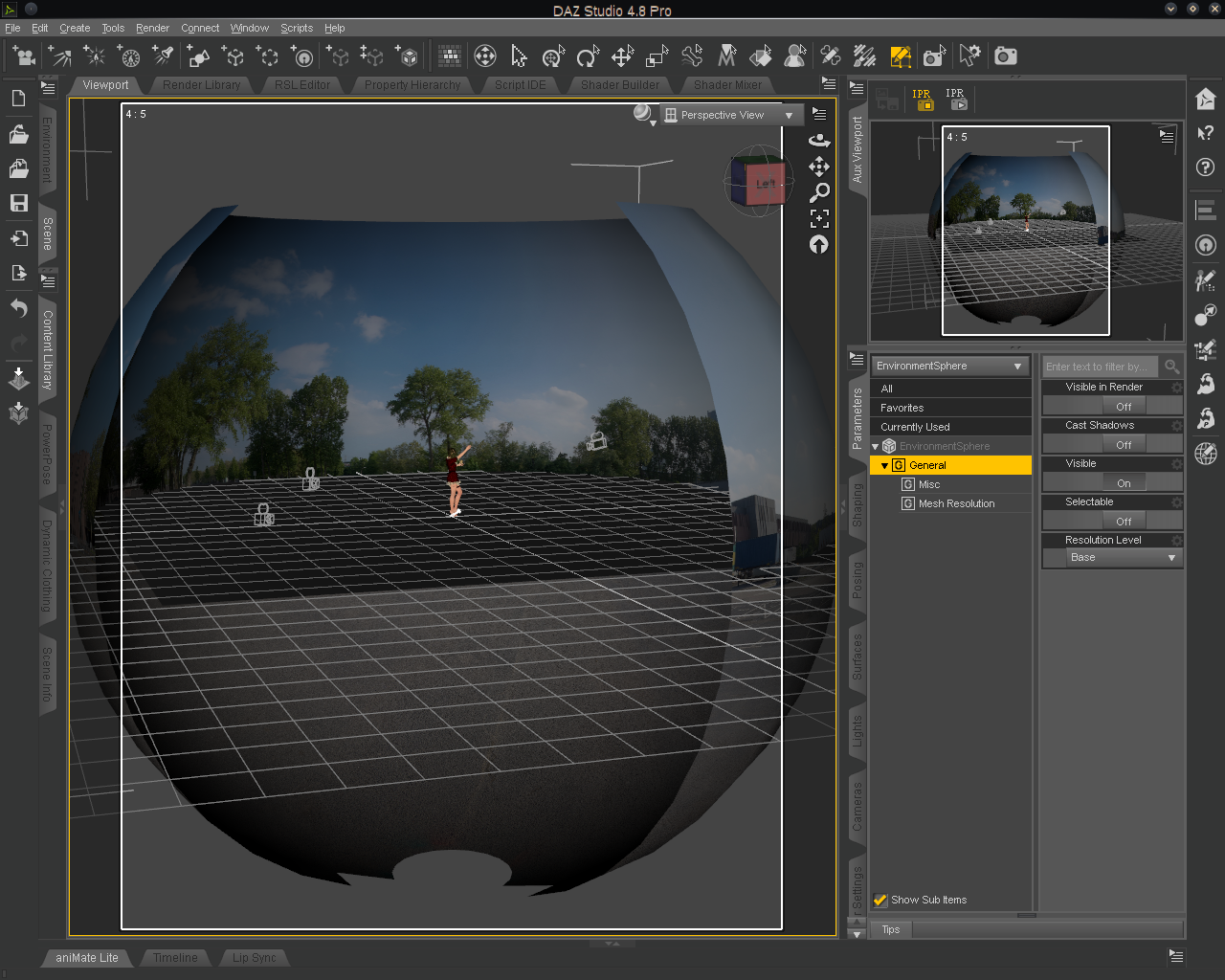Click the frame selection viewport icon
1225x980 pixels.
pos(819,218)
